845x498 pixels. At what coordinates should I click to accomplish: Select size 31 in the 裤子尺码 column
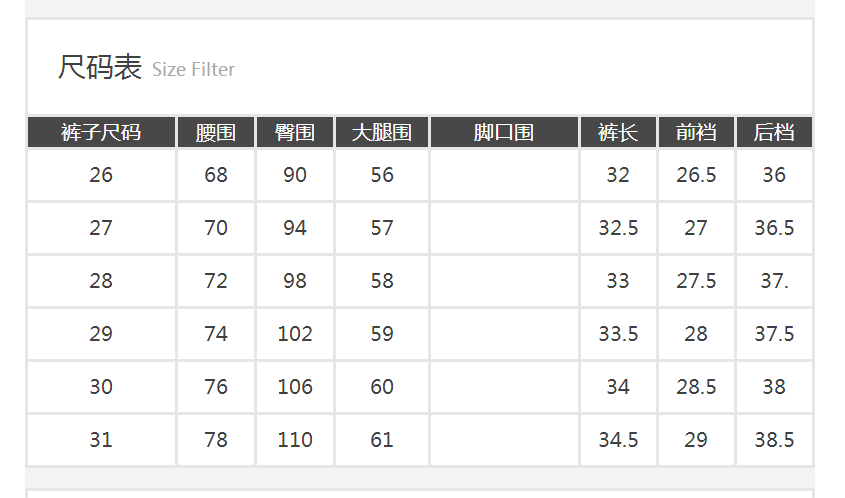(101, 440)
